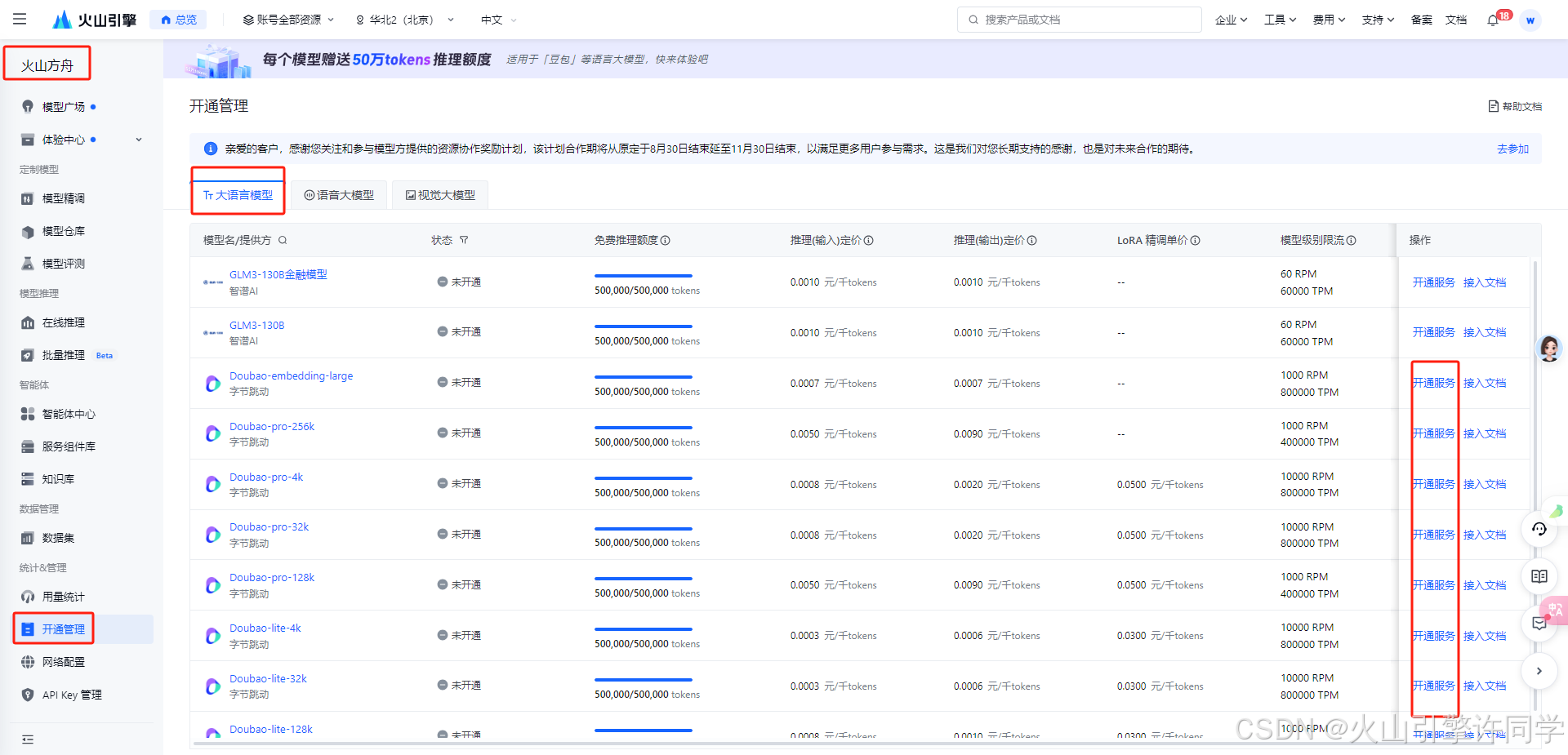Click the Volcano Engine logo
The height and width of the screenshot is (755, 1568).
point(95,20)
